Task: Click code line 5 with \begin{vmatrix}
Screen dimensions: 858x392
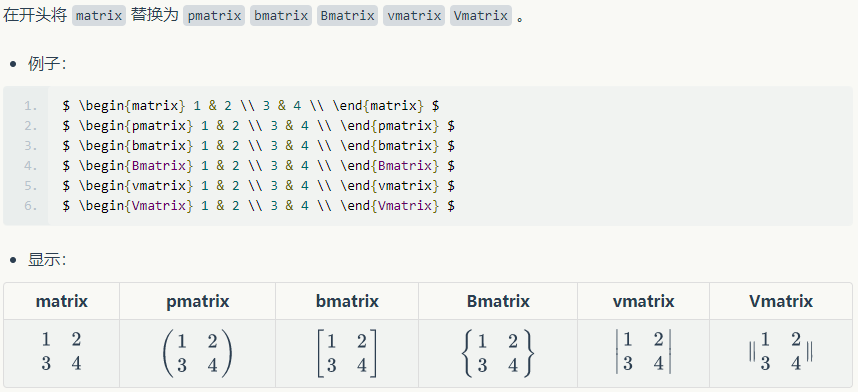Action: click(259, 186)
